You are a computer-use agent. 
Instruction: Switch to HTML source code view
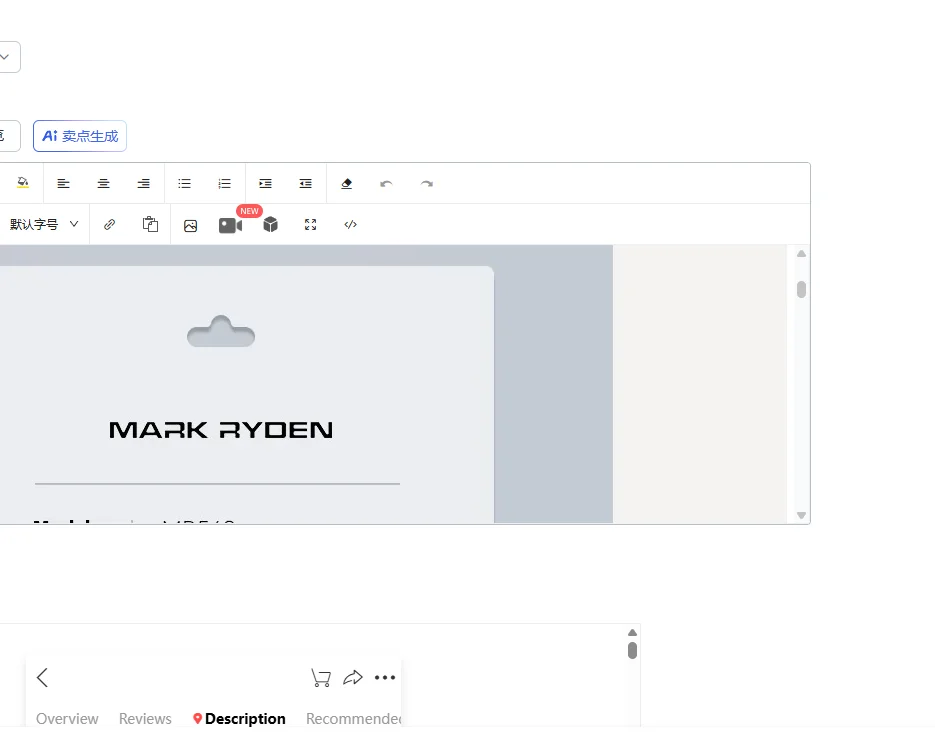point(351,225)
